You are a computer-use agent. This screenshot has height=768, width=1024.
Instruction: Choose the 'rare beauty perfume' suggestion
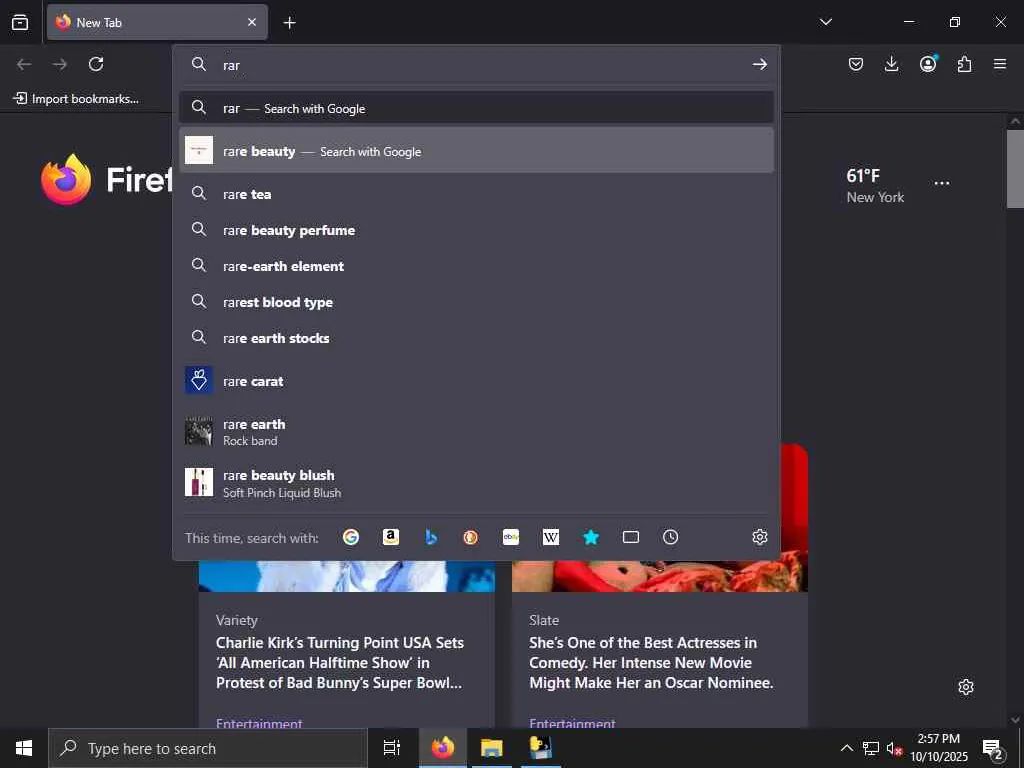(x=477, y=230)
